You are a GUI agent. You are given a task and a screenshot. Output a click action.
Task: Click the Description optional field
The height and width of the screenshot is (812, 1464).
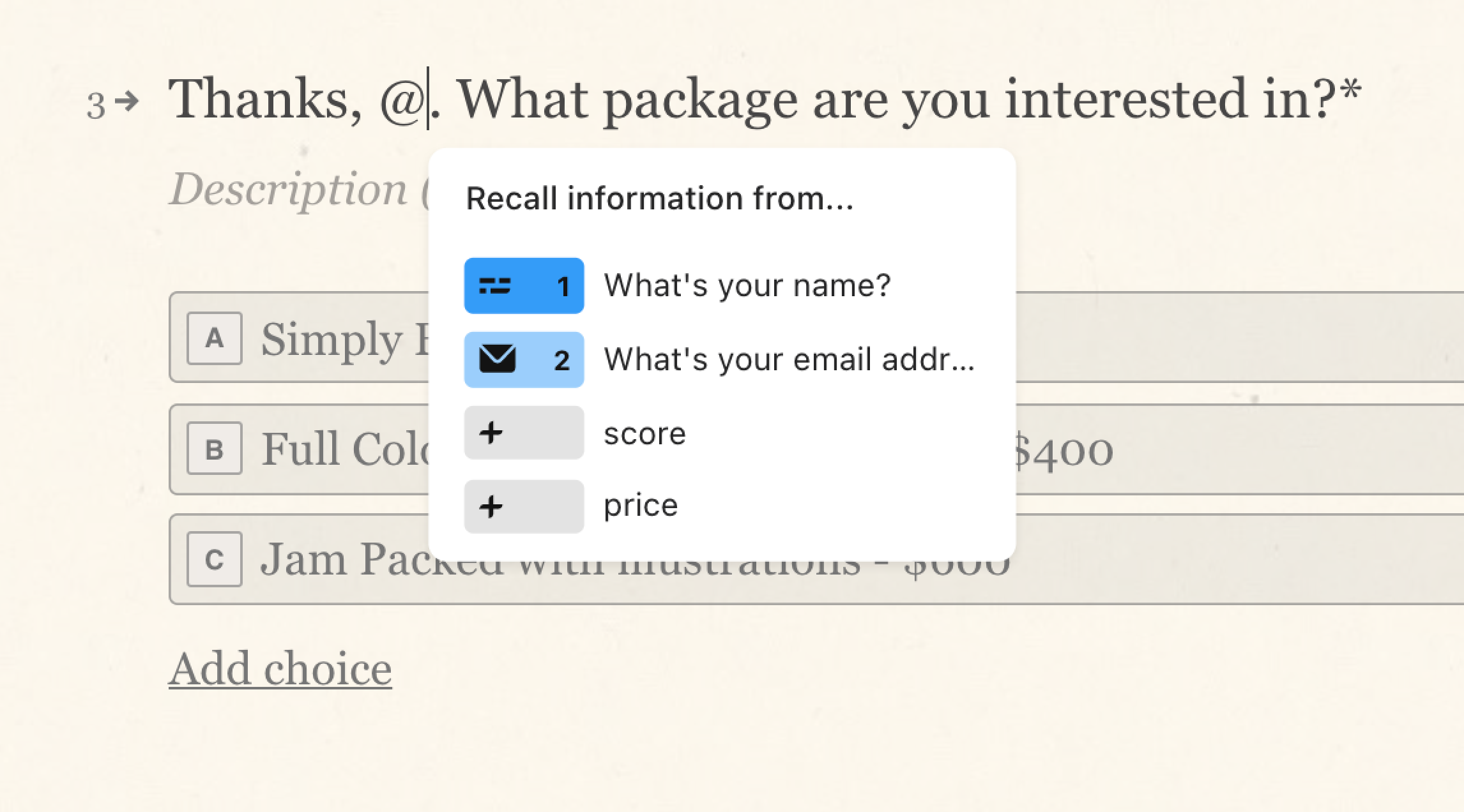click(298, 190)
